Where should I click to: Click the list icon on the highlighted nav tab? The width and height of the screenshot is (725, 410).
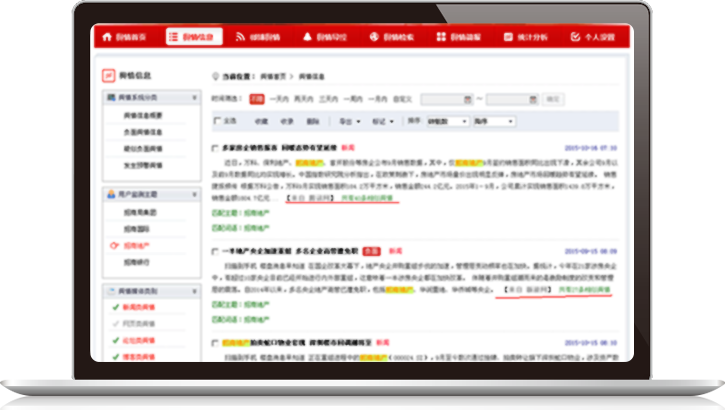(x=173, y=37)
